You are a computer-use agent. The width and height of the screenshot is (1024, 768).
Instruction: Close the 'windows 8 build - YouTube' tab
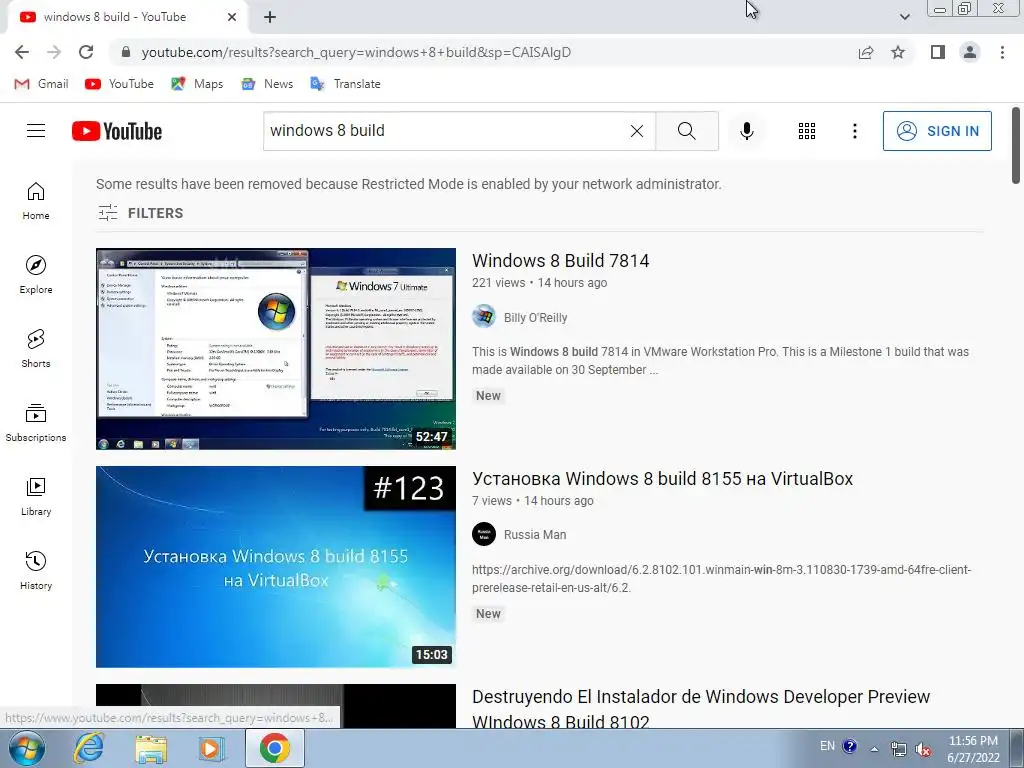click(x=232, y=17)
